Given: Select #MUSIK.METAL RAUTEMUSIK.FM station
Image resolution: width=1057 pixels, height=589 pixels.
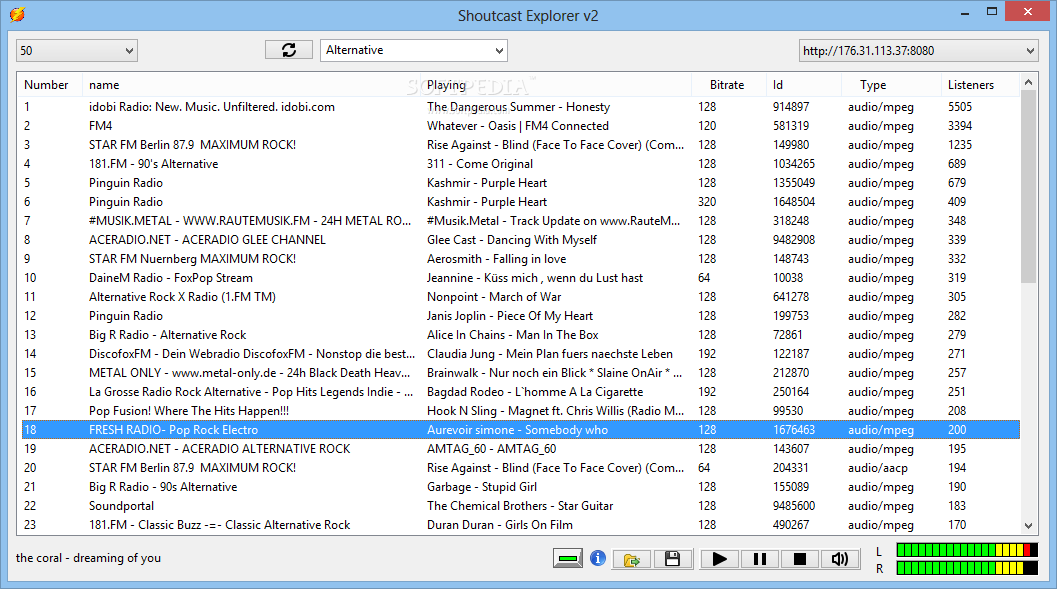Looking at the screenshot, I should [520, 220].
